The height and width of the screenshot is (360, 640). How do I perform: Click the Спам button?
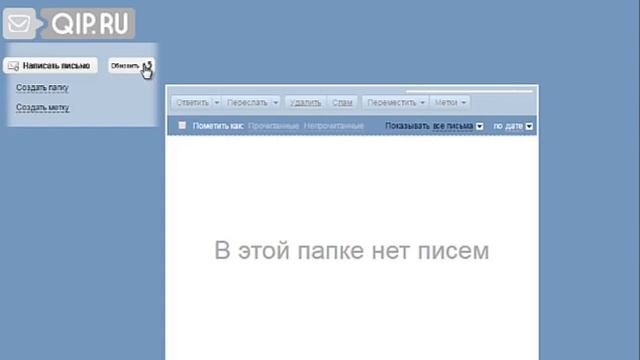pos(342,102)
